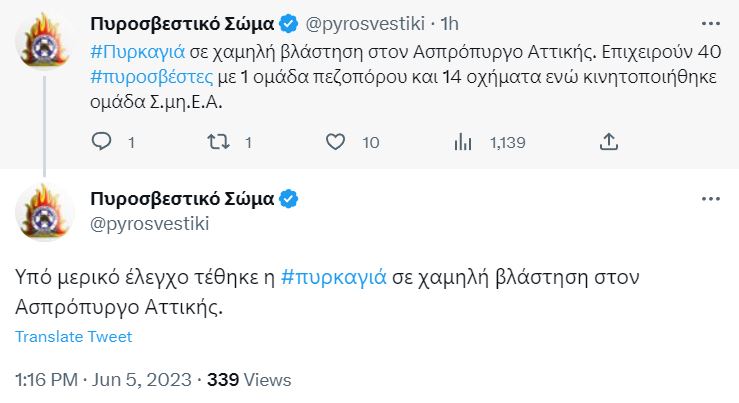Screen dimensions: 739x403
Task: Click the 1h timestamp on first tweet
Action: (449, 23)
